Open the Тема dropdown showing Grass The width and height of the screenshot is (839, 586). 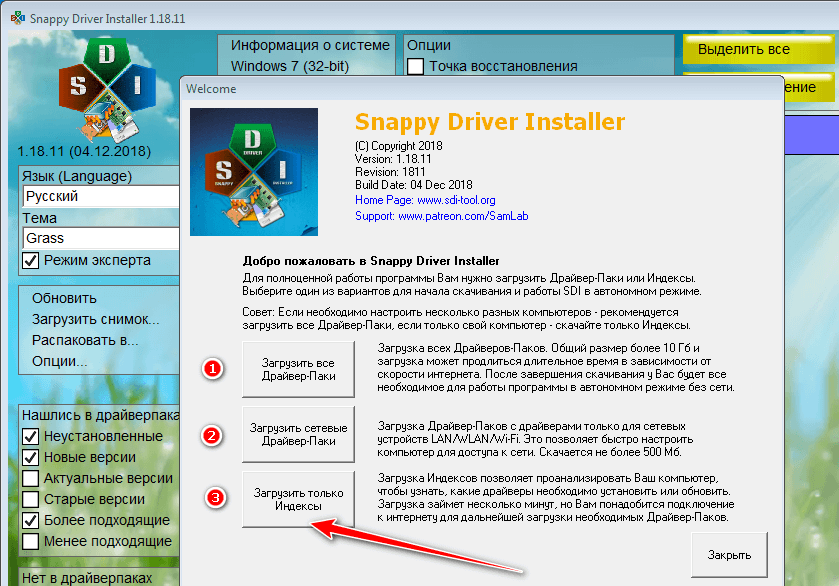click(101, 238)
